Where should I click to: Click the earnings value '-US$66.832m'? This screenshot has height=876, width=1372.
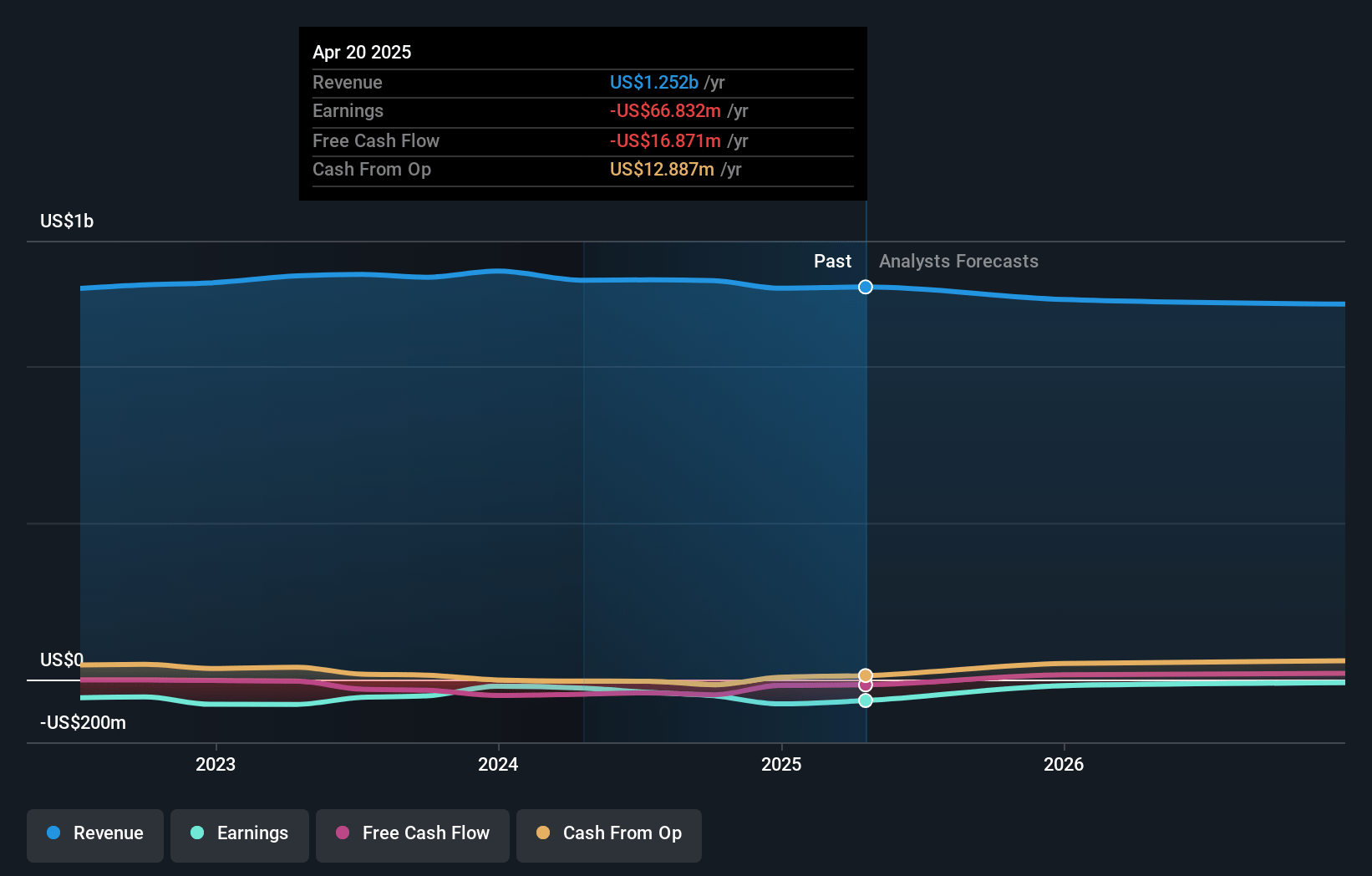[665, 110]
